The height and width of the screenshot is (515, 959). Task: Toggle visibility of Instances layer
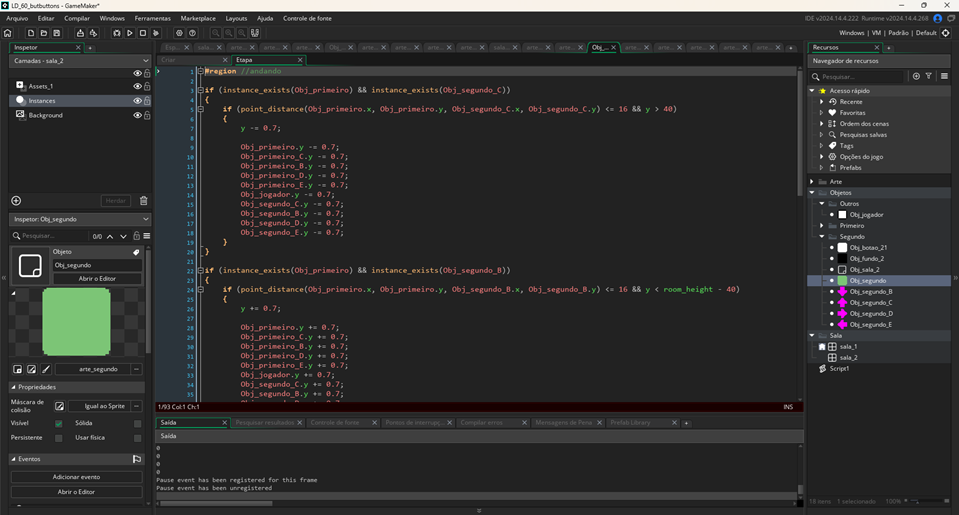pos(138,101)
